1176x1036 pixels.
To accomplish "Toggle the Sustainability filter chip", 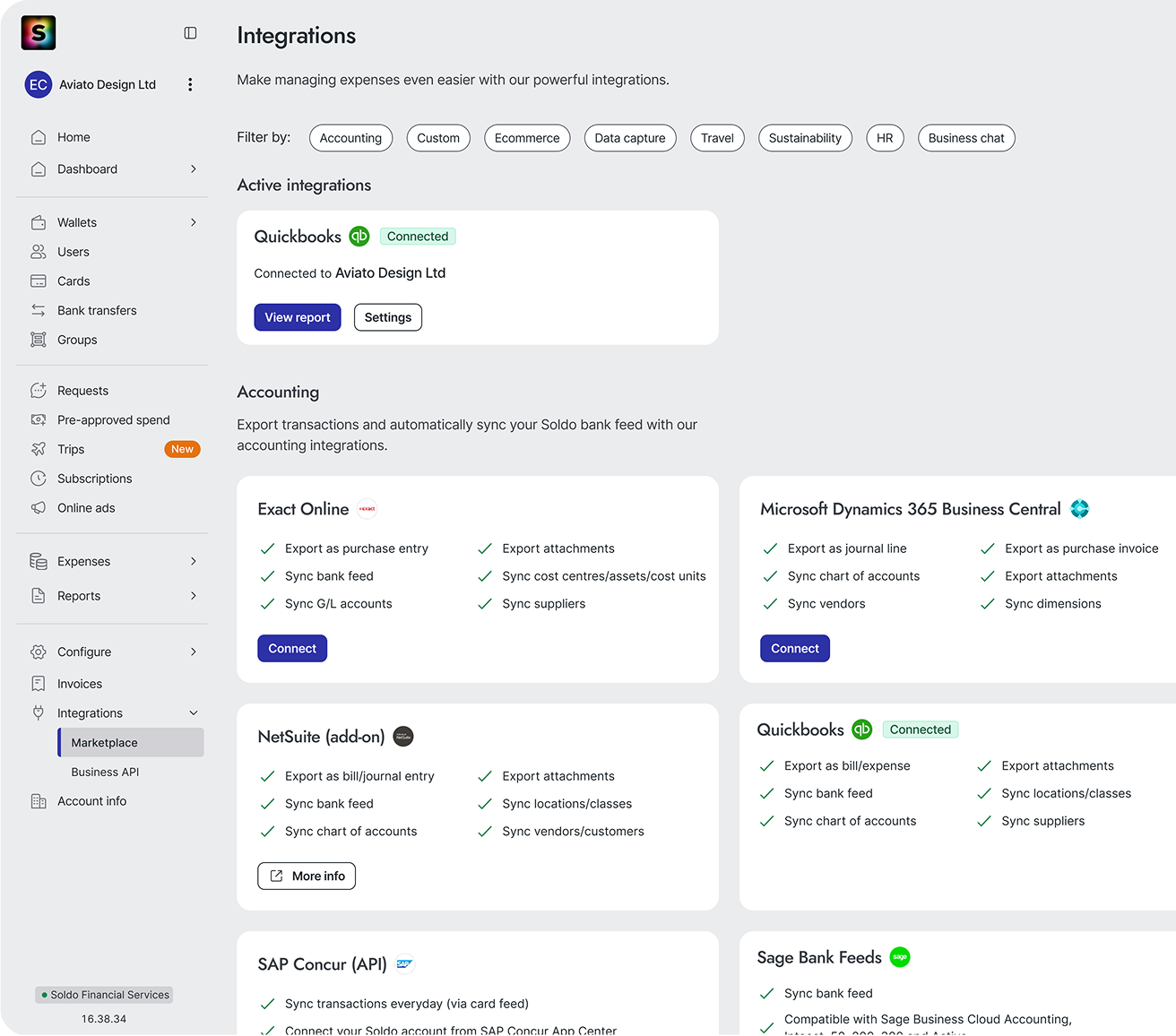I will coord(805,138).
